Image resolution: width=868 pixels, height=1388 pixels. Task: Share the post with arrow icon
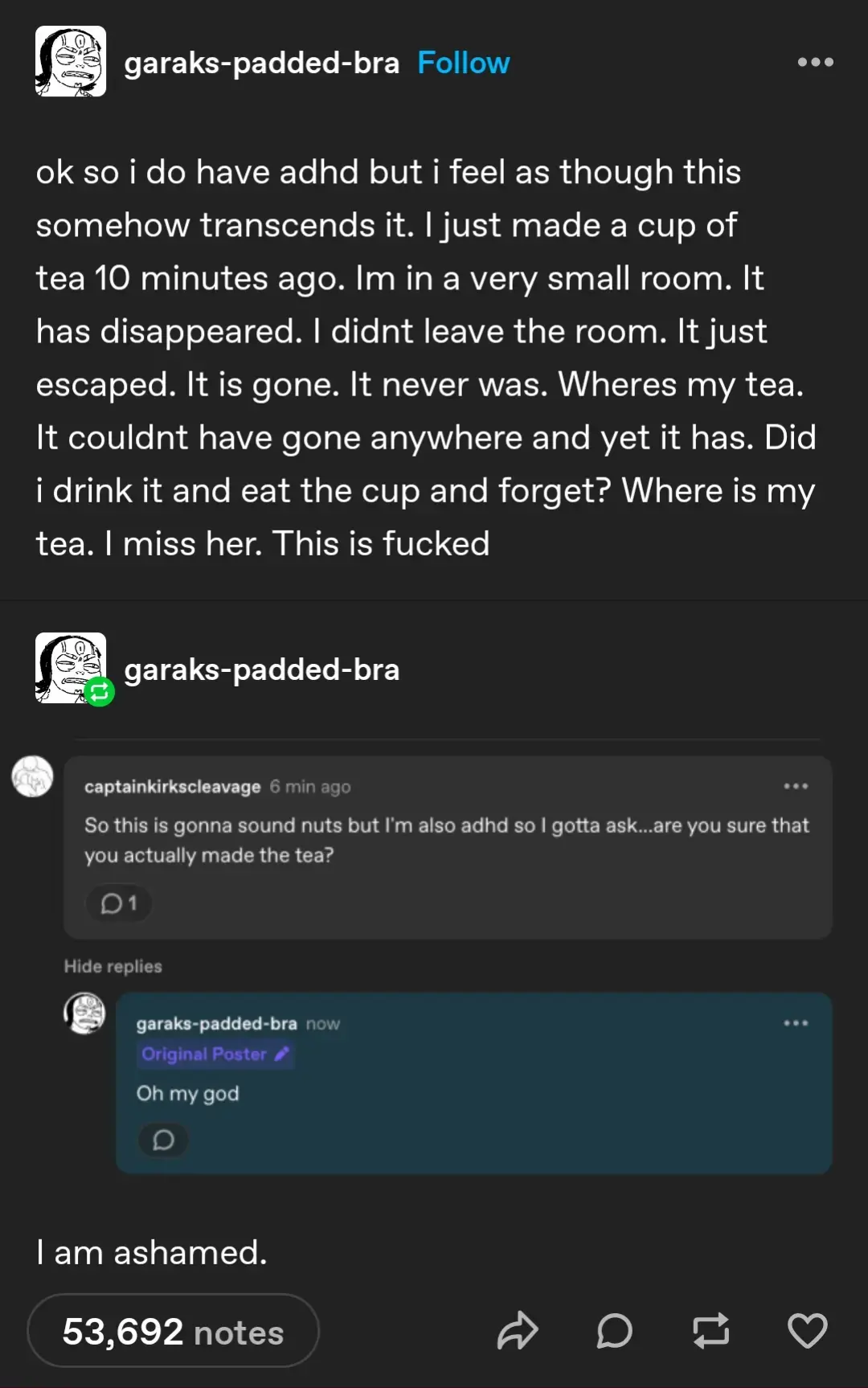point(518,1330)
